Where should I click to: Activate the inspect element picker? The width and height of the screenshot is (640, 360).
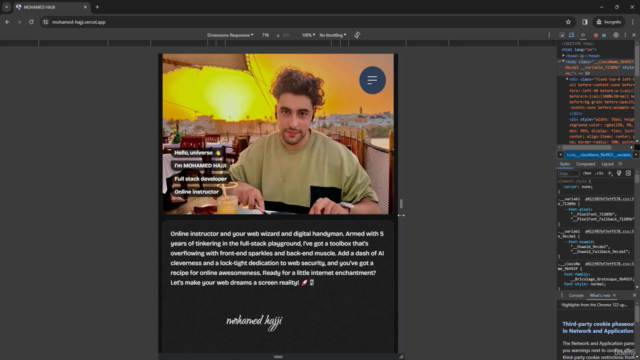pyautogui.click(x=562, y=35)
